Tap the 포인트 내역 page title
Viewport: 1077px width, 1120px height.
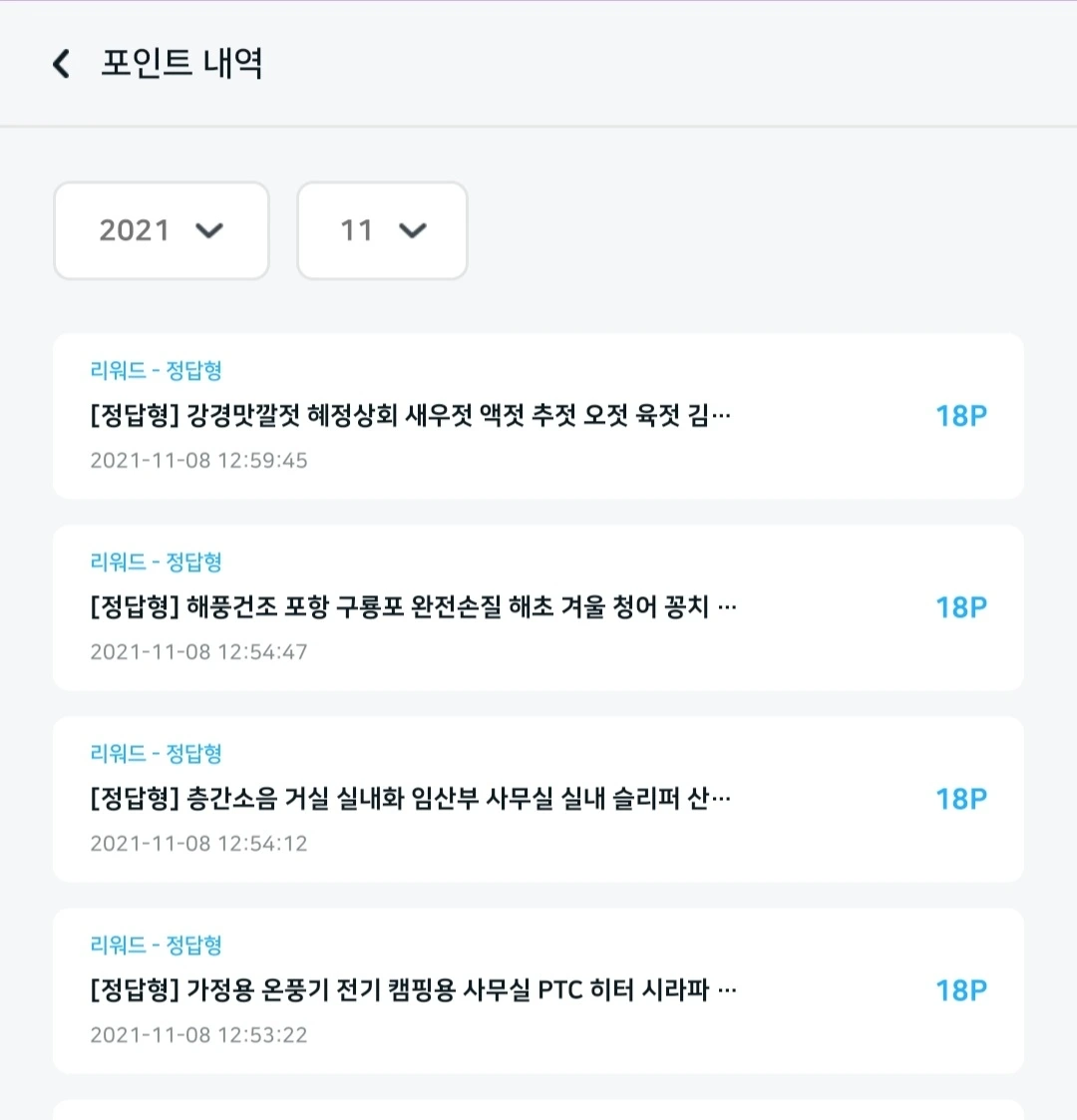coord(181,64)
